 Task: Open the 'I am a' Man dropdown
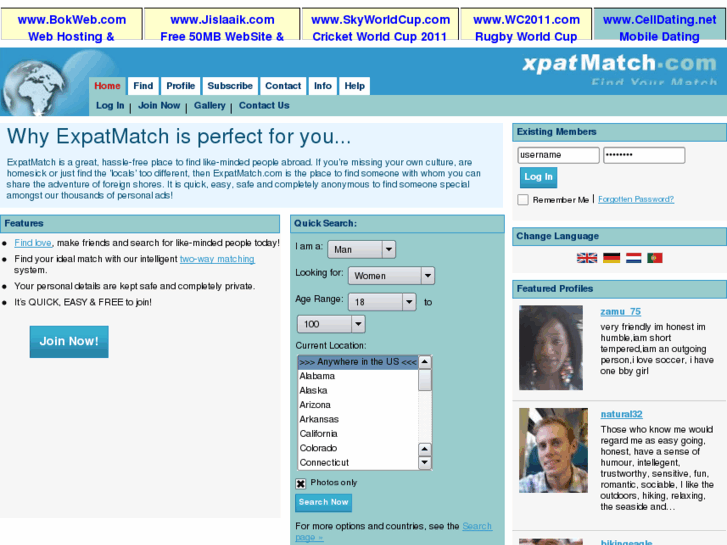(362, 250)
